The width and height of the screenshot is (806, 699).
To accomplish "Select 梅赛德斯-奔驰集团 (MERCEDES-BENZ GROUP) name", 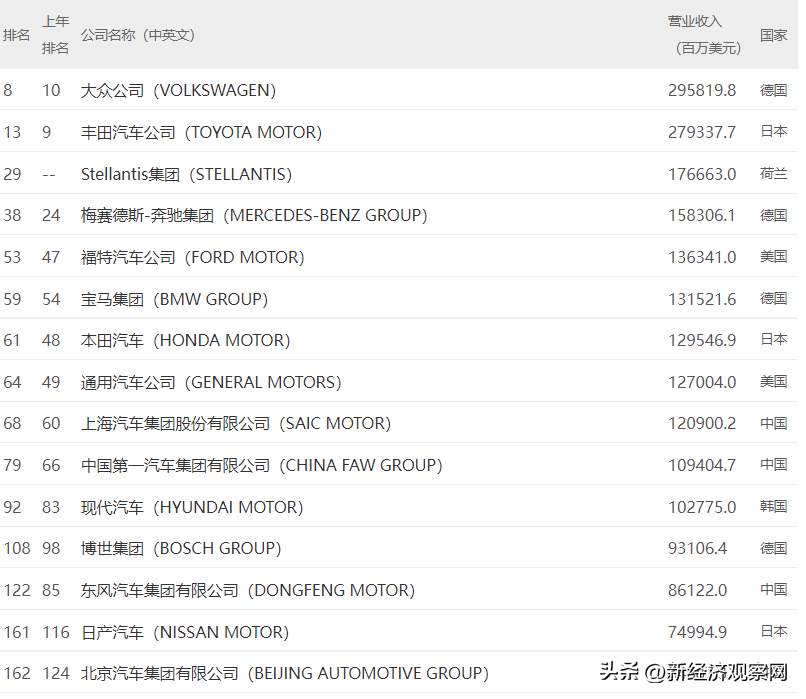I will (254, 215).
